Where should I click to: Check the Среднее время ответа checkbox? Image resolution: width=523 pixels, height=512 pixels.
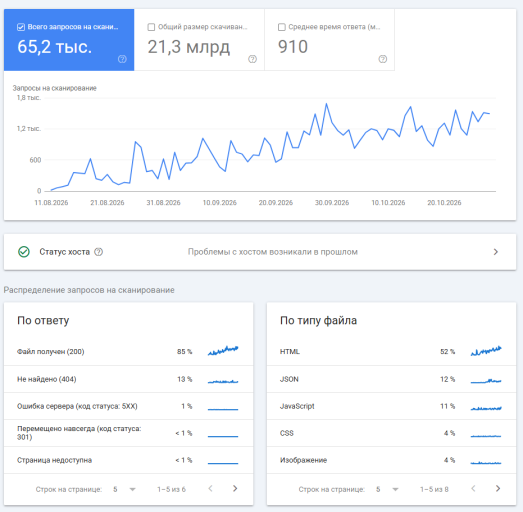(x=282, y=27)
